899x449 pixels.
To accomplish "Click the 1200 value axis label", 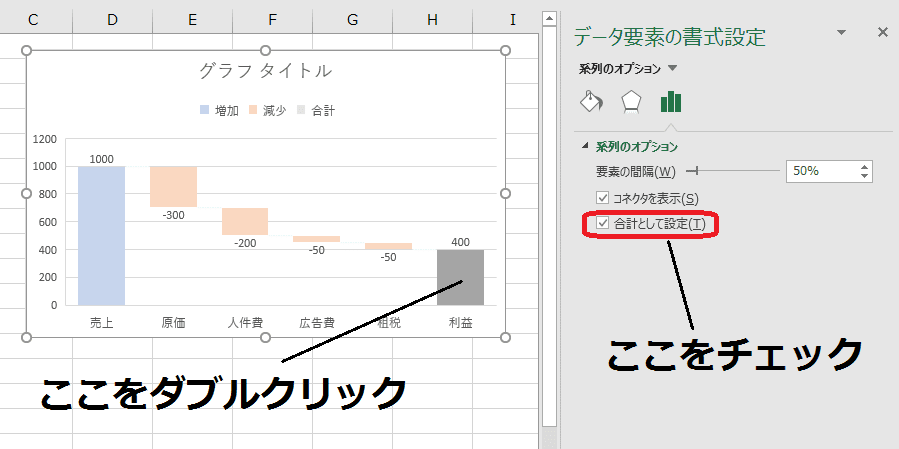I will (45, 139).
